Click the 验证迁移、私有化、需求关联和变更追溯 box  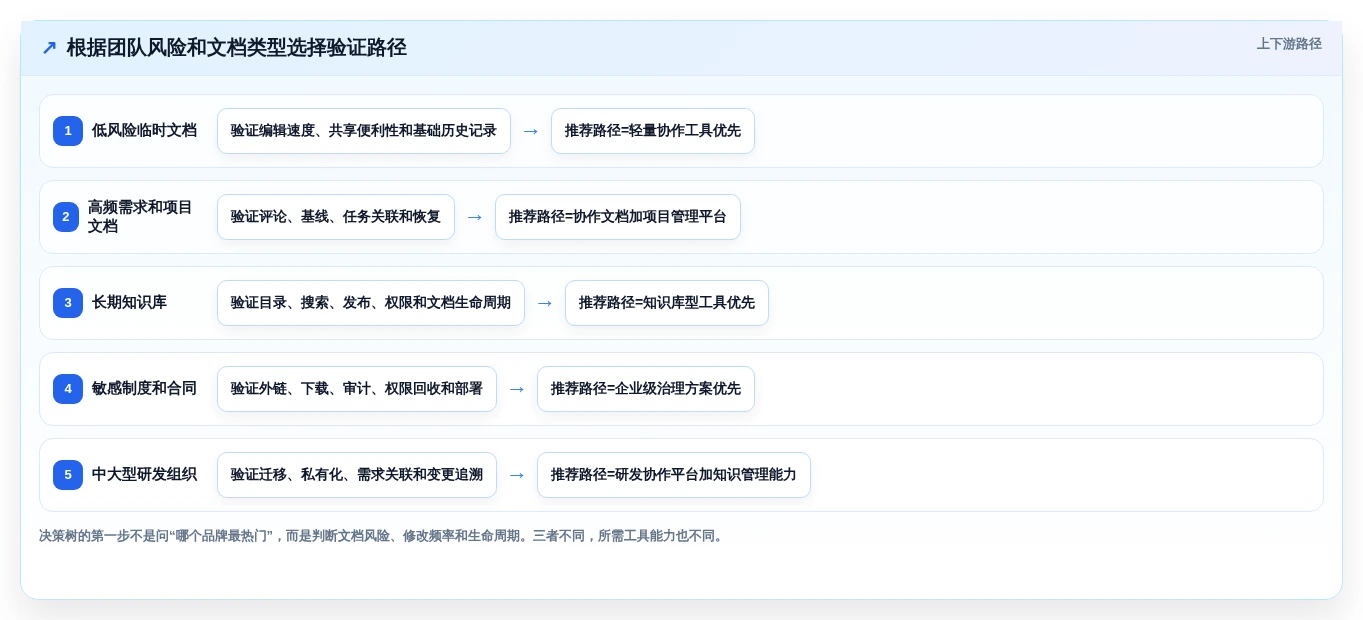click(x=357, y=475)
